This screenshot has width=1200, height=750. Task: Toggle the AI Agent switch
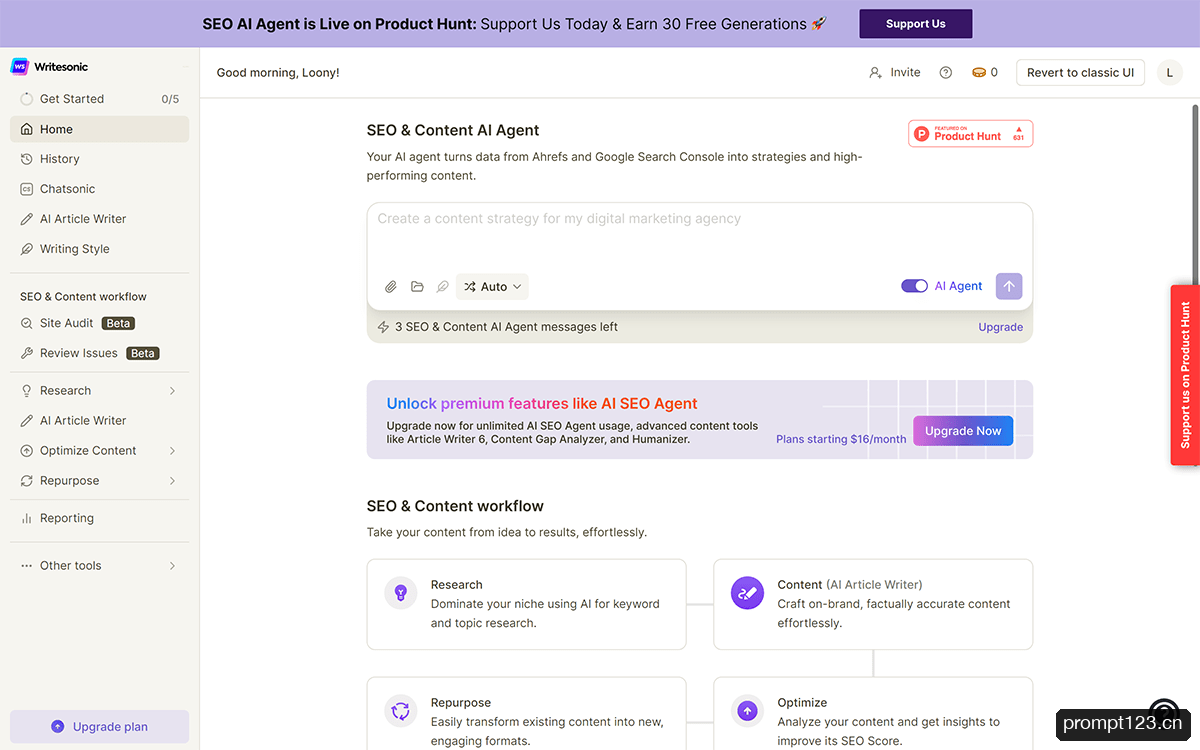point(914,286)
